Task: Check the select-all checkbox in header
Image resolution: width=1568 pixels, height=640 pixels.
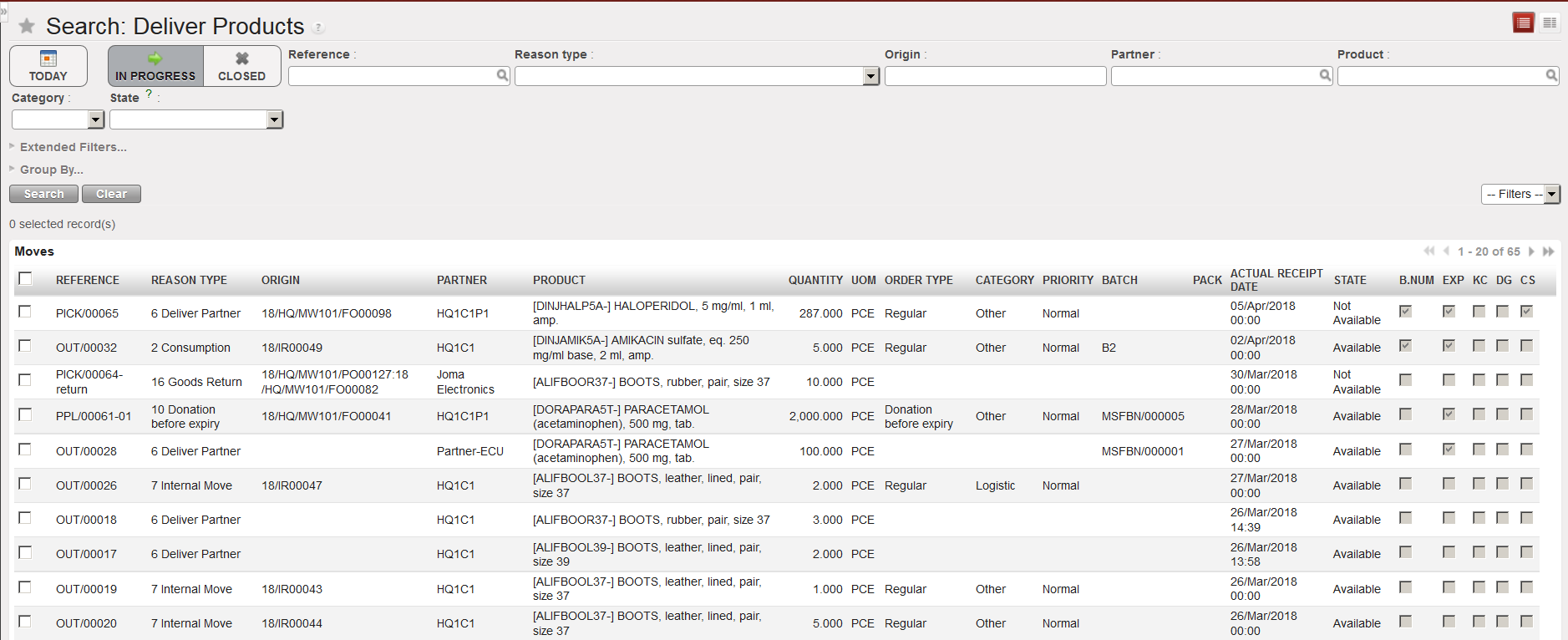Action: (x=25, y=279)
